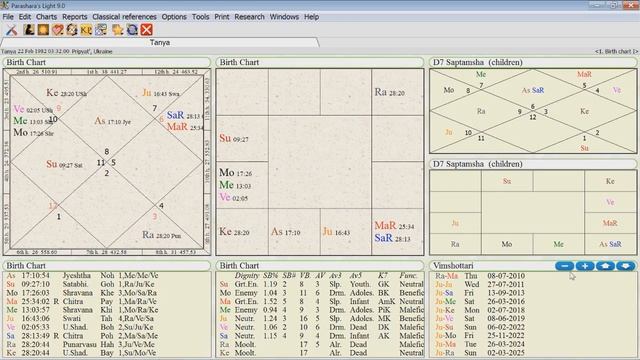
Task: Click 'Ra 28:20 Pun' in the diamond chart
Action: [162, 235]
